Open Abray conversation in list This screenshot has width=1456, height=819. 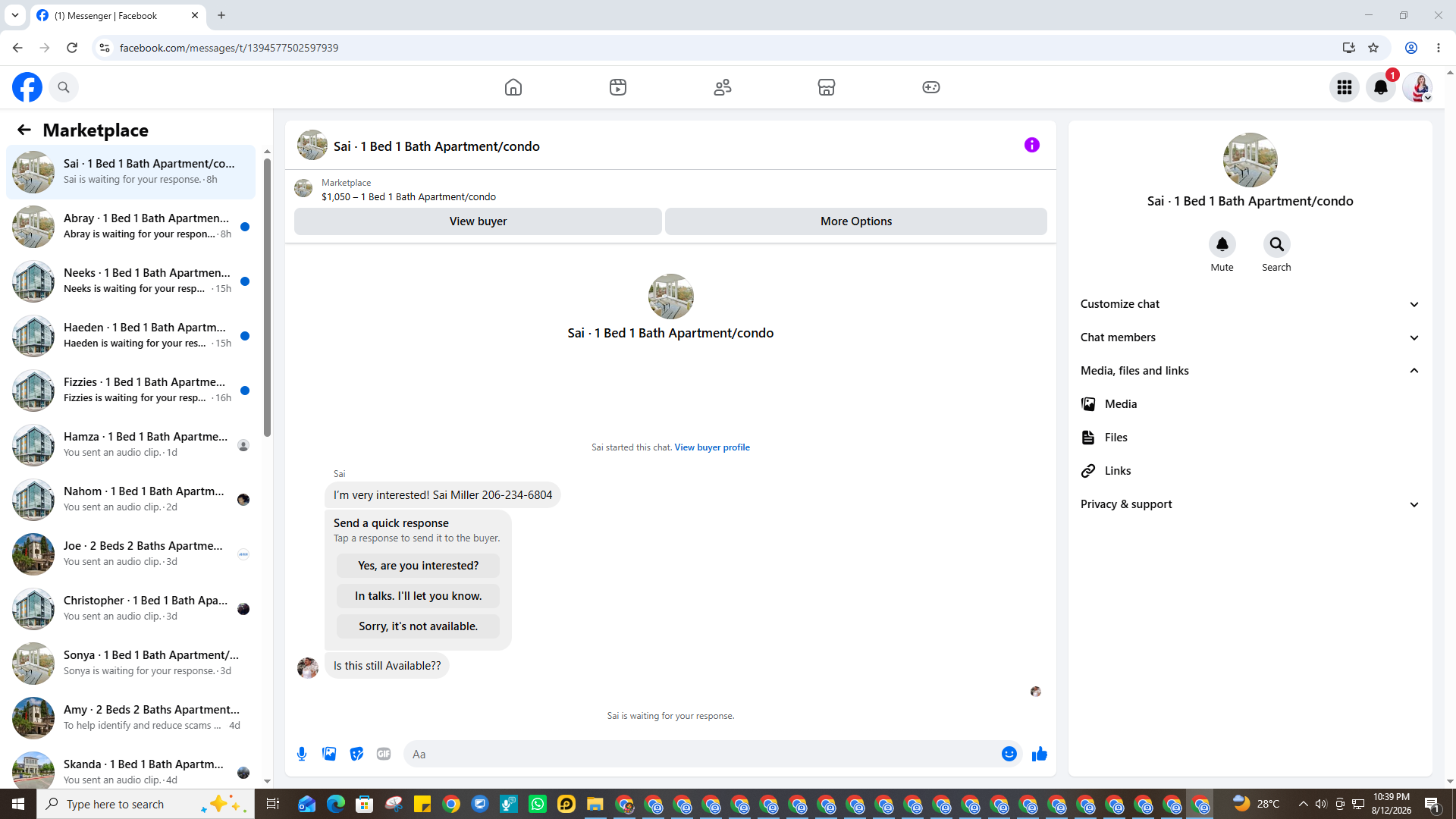coord(130,227)
